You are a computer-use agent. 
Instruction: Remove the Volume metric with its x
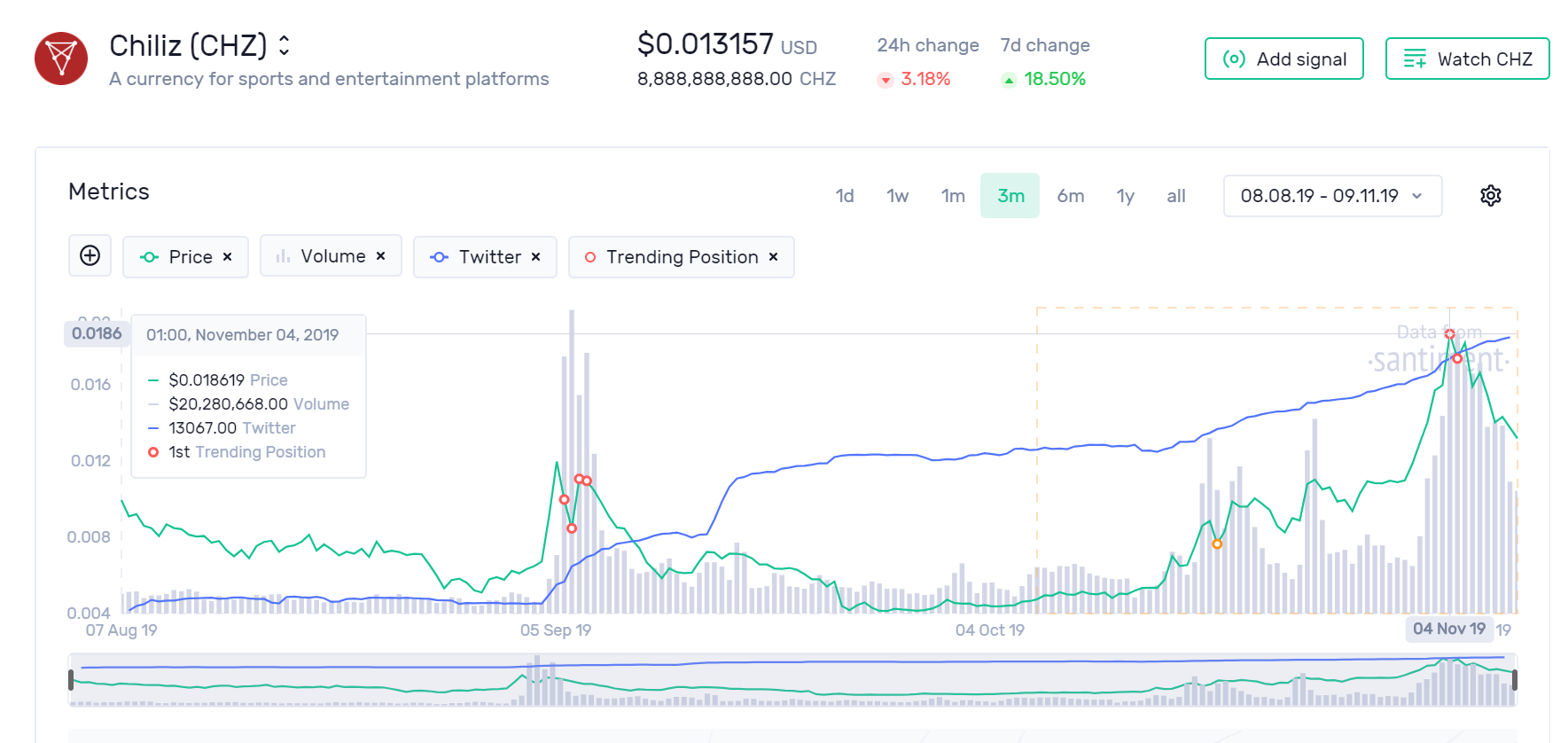[x=381, y=256]
